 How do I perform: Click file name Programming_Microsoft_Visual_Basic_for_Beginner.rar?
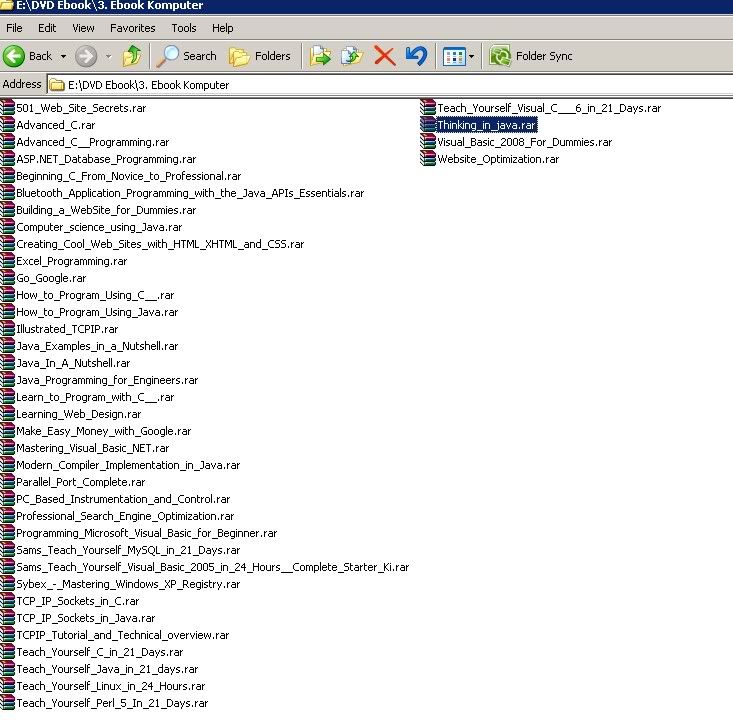[x=147, y=533]
